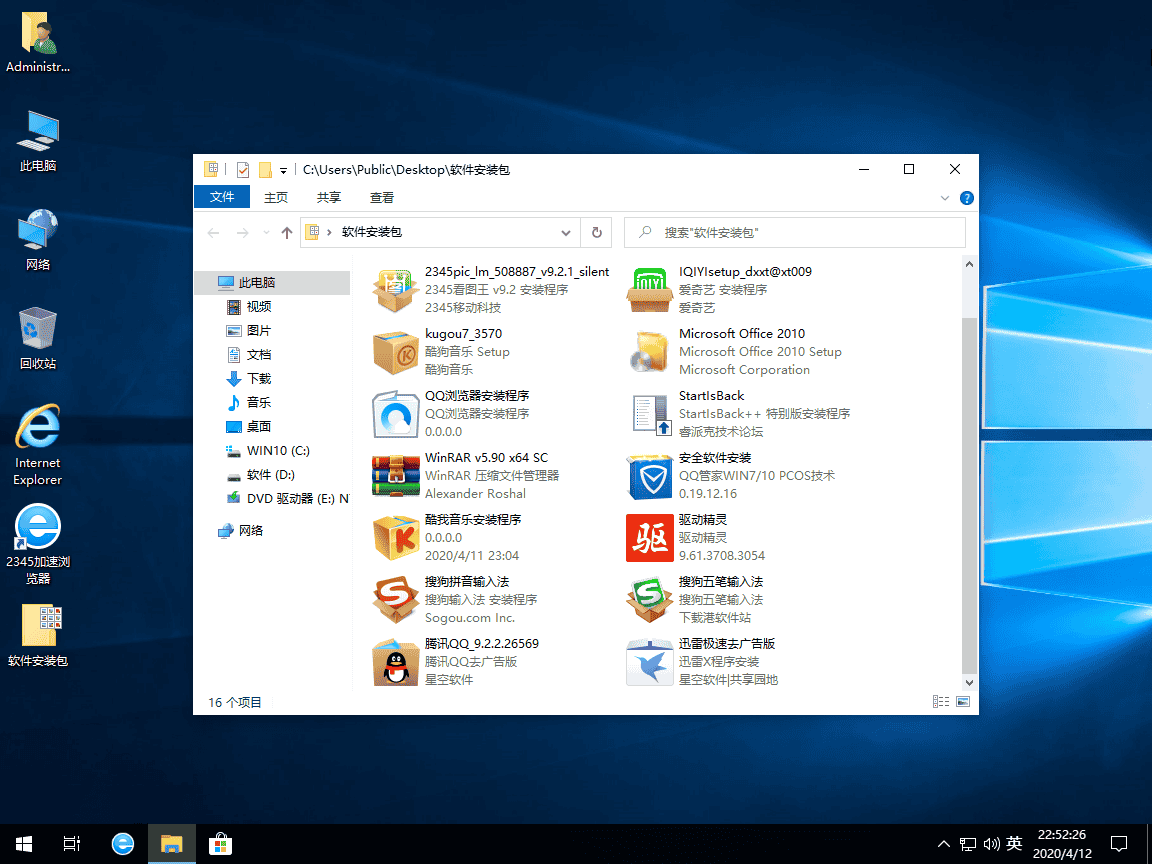This screenshot has width=1152, height=864.
Task: Go up one folder level
Action: tap(287, 233)
